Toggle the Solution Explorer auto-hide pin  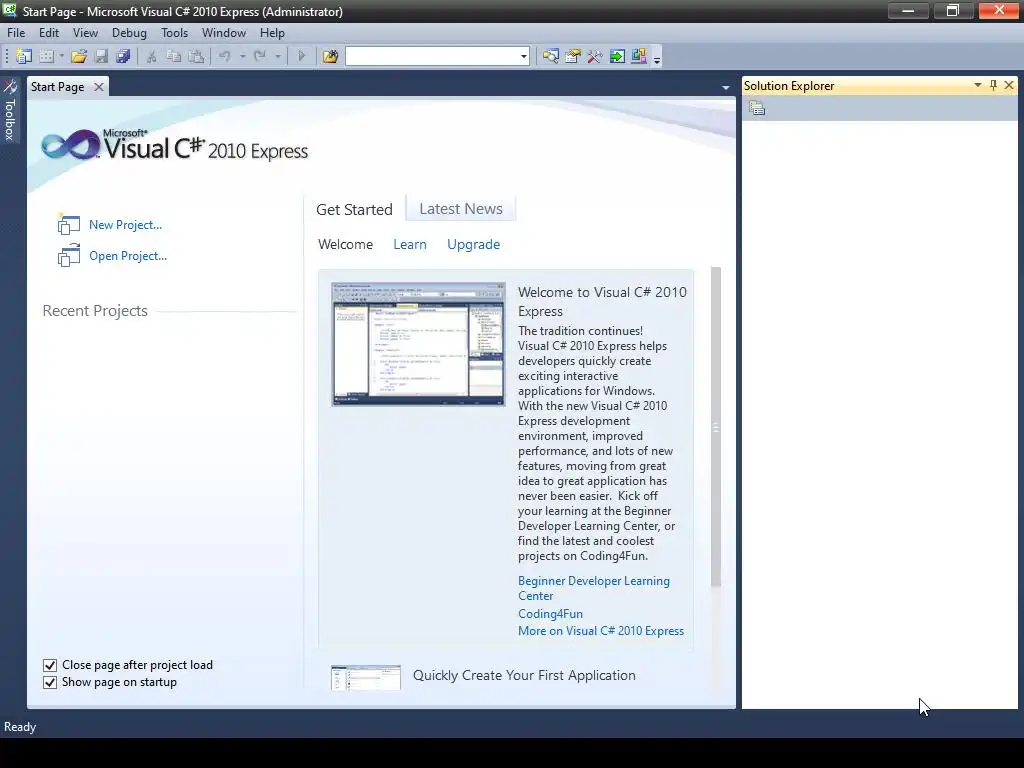[x=993, y=86]
